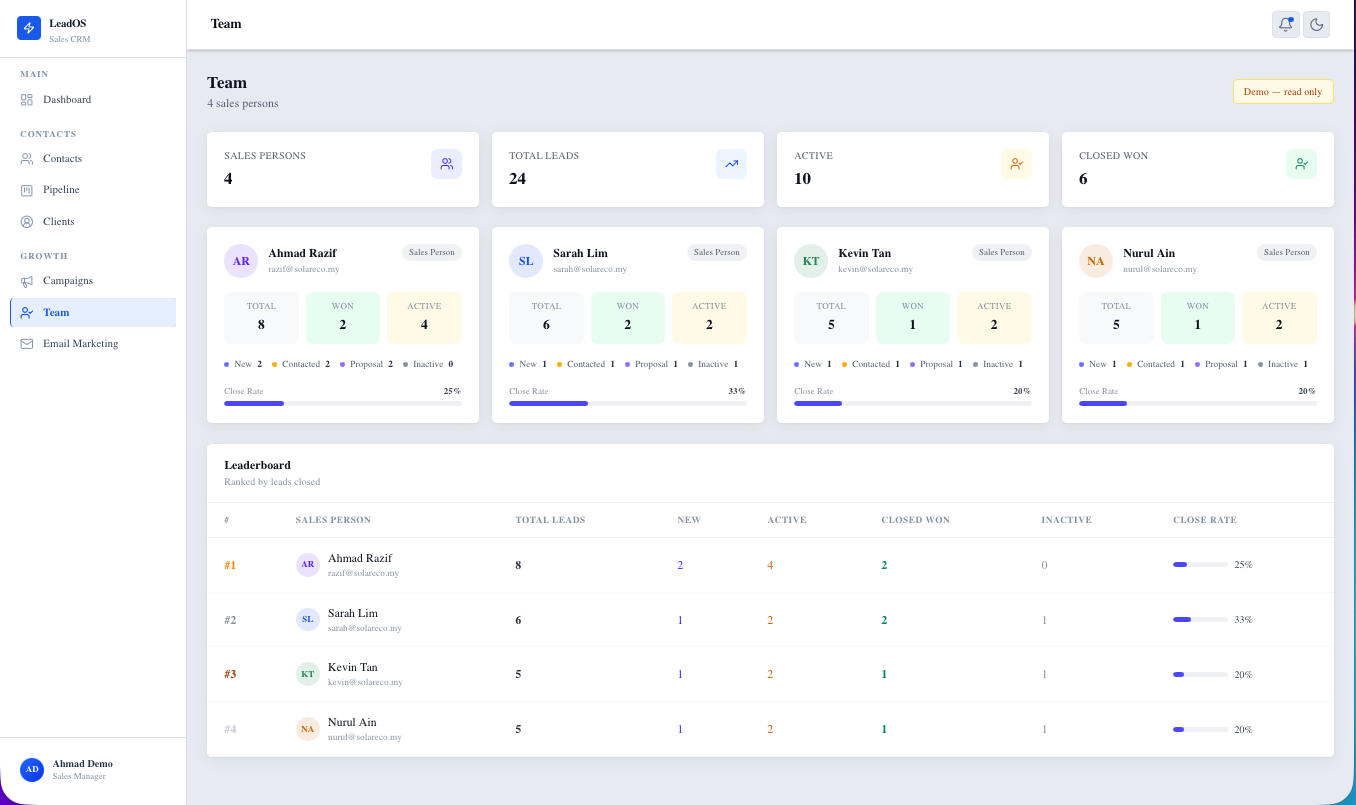Navigate to the Clients section
This screenshot has height=805, width=1356.
[58, 222]
